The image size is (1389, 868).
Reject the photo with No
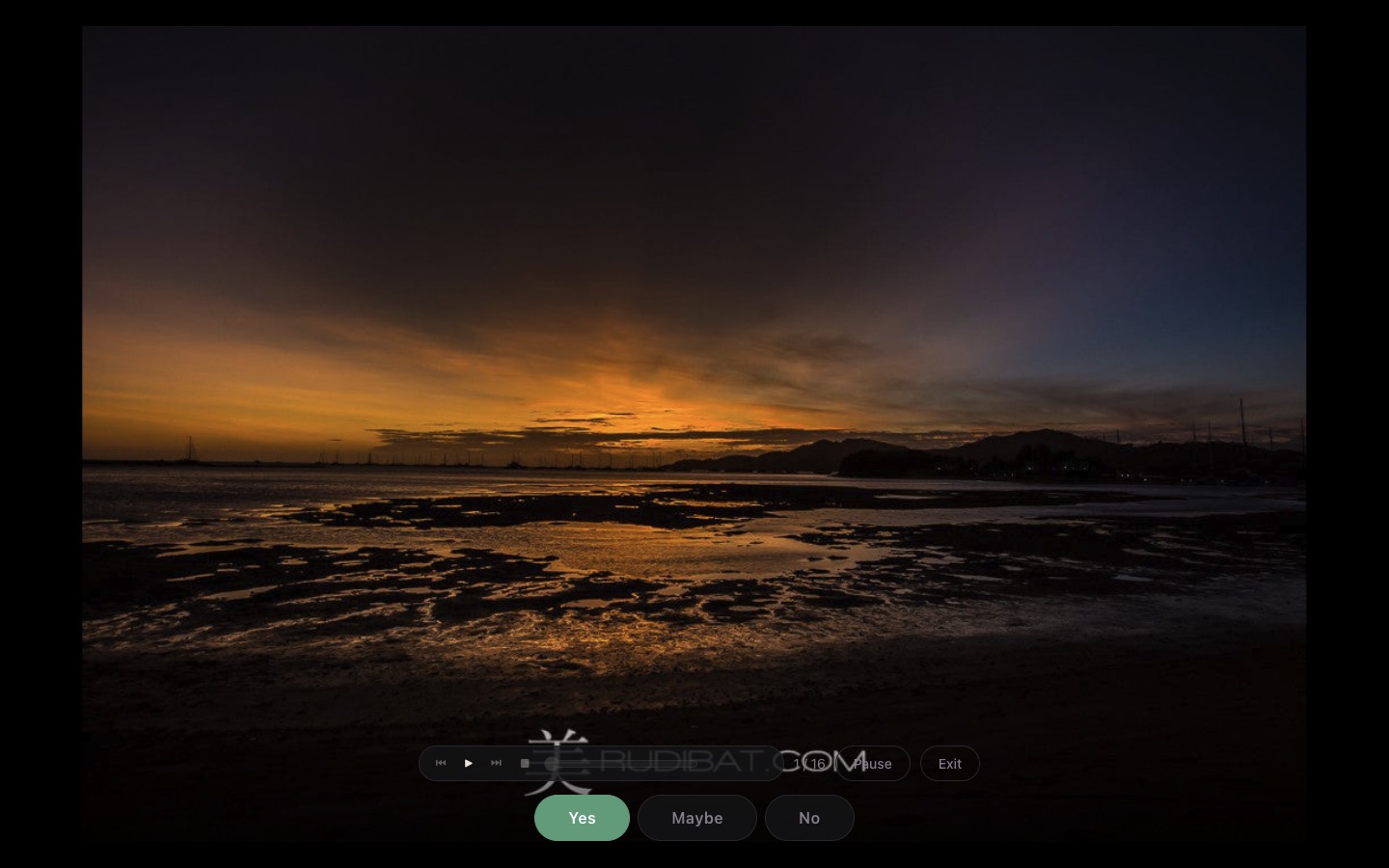point(809,818)
